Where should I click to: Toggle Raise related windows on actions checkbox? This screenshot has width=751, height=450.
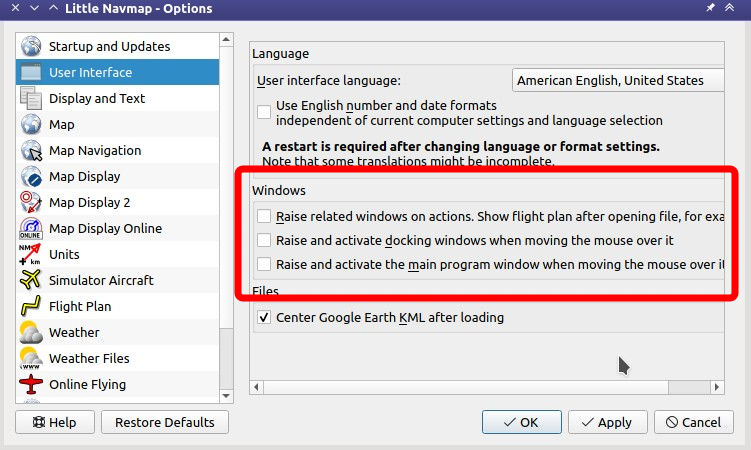tap(264, 216)
